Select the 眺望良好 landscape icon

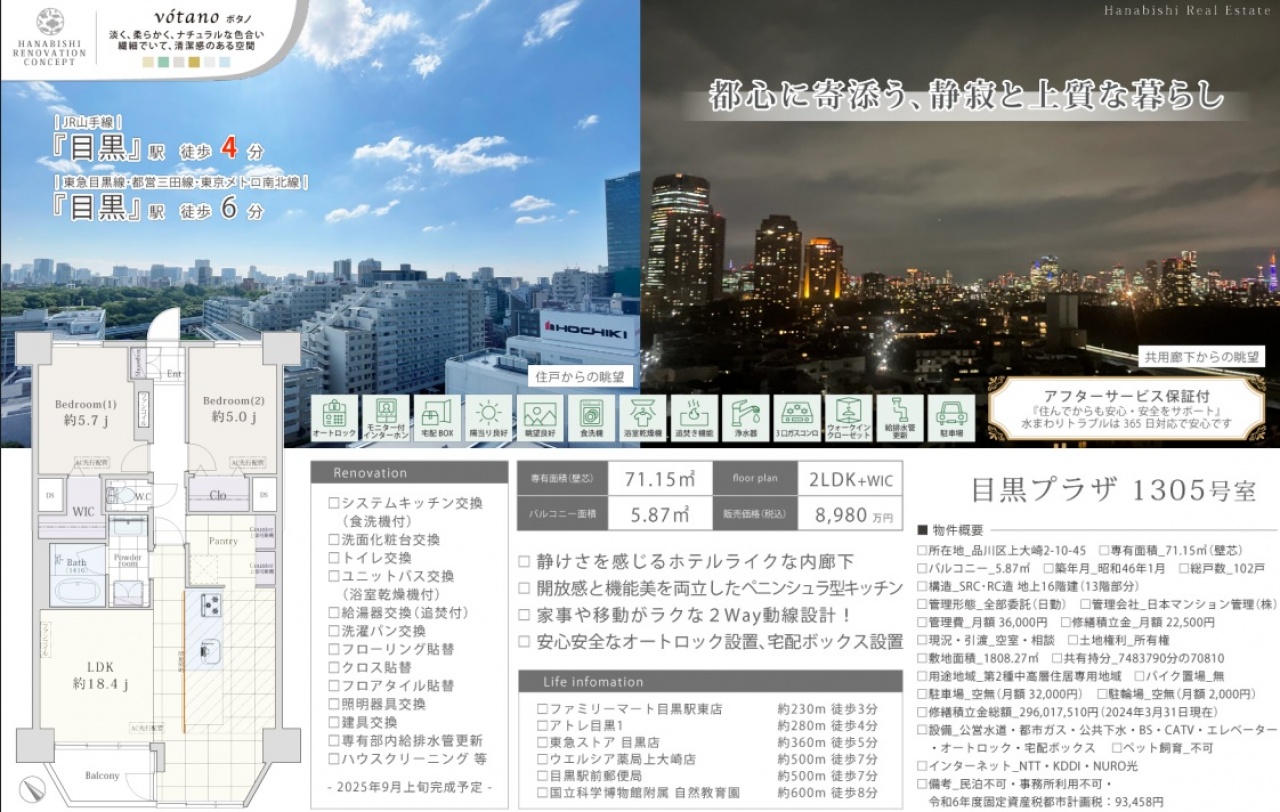pyautogui.click(x=539, y=419)
